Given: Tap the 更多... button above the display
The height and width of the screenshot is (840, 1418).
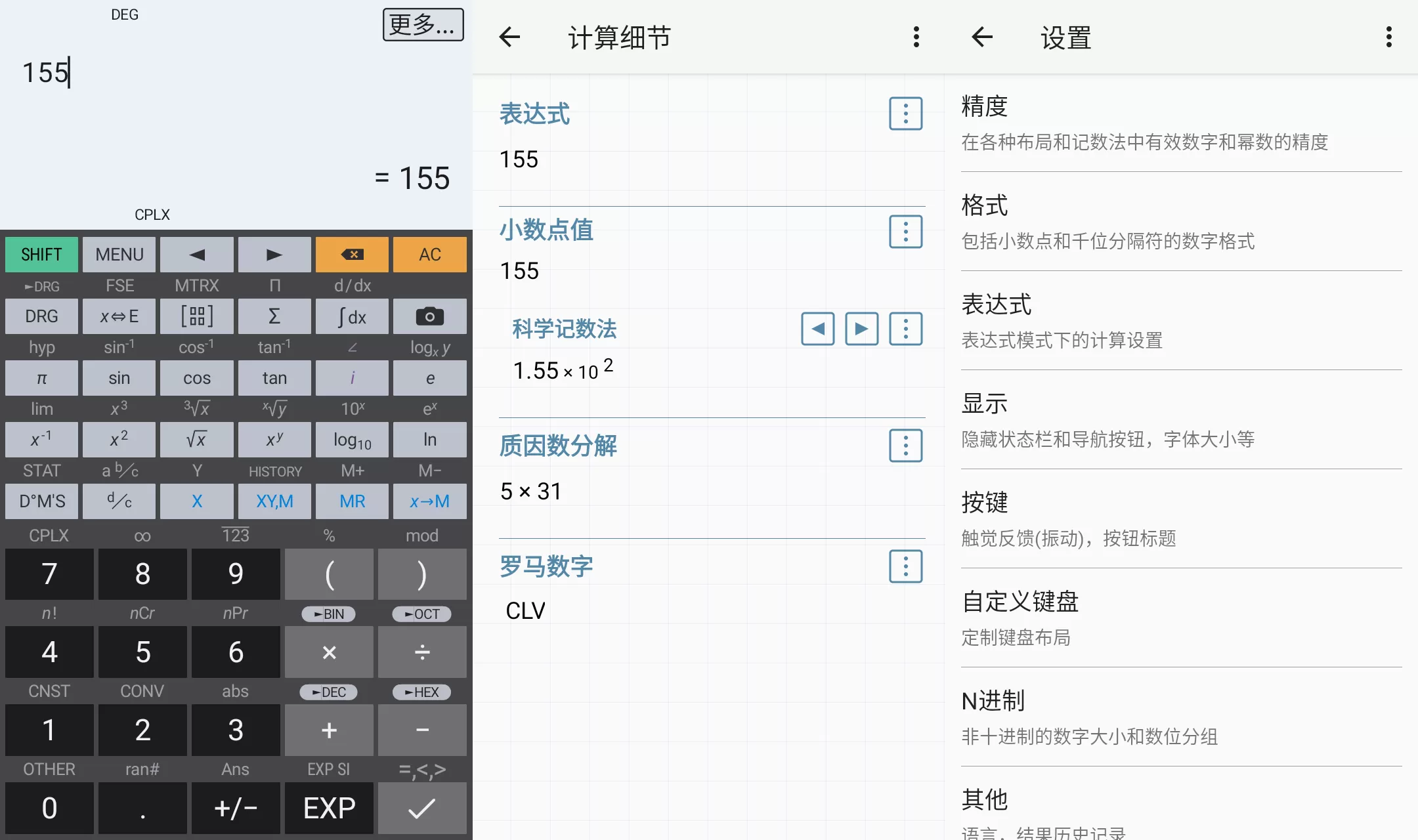Looking at the screenshot, I should tap(423, 24).
